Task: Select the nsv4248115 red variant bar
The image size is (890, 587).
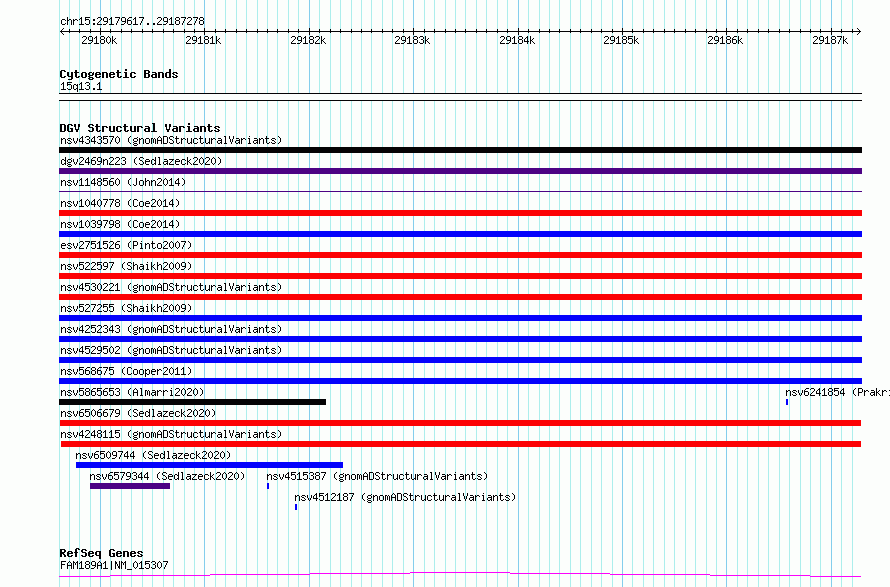Action: coord(460,444)
